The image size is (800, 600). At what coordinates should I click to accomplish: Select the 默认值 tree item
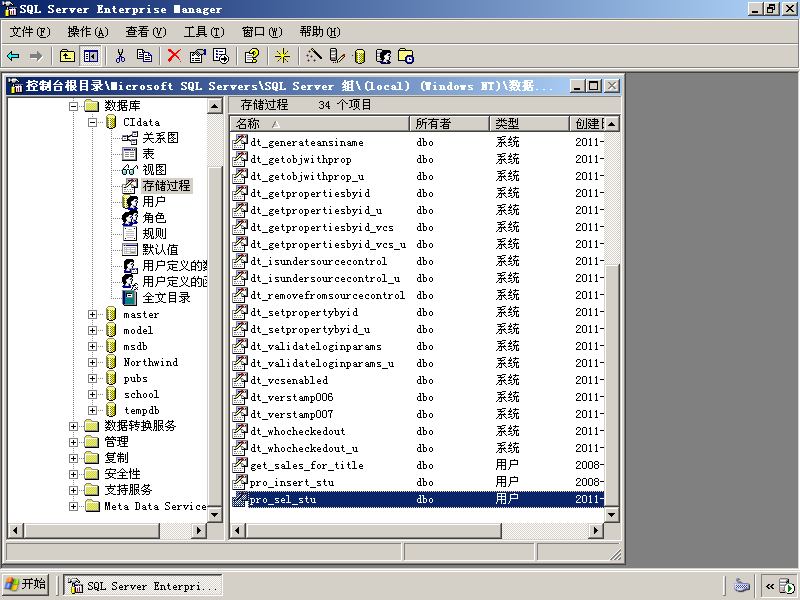click(x=160, y=249)
